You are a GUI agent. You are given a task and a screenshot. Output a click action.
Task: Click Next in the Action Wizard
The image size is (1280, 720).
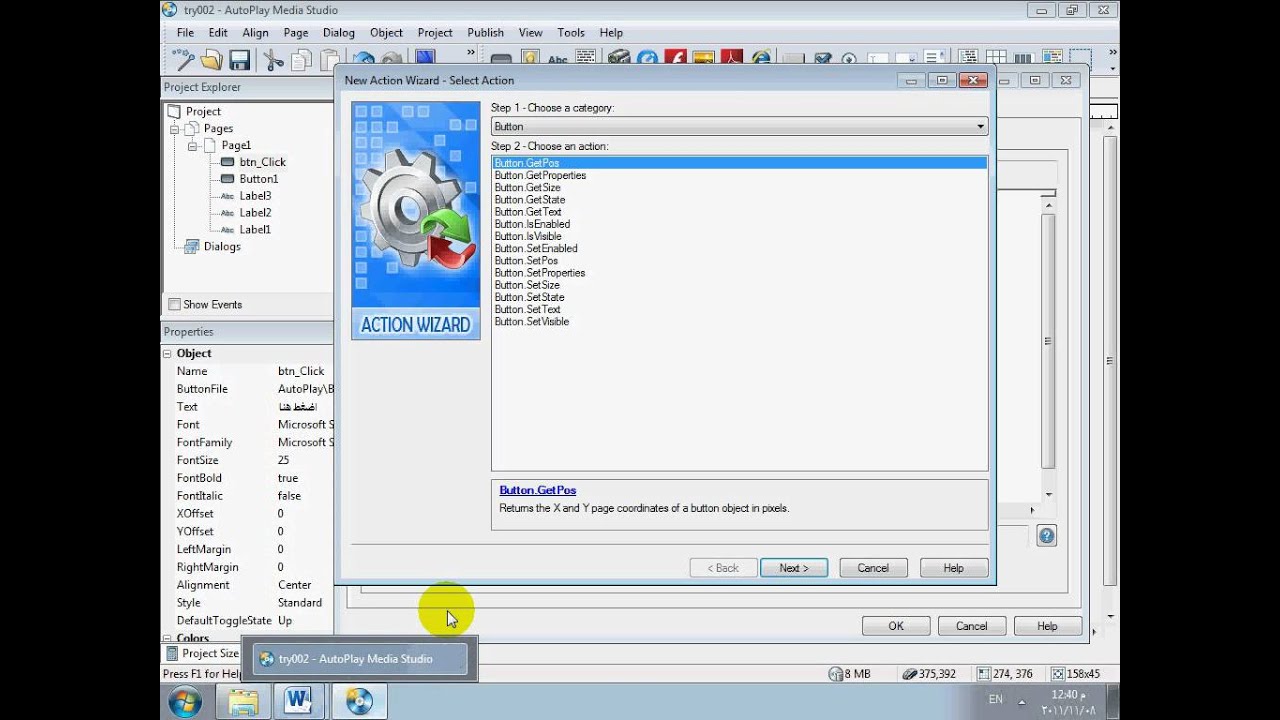(x=794, y=568)
